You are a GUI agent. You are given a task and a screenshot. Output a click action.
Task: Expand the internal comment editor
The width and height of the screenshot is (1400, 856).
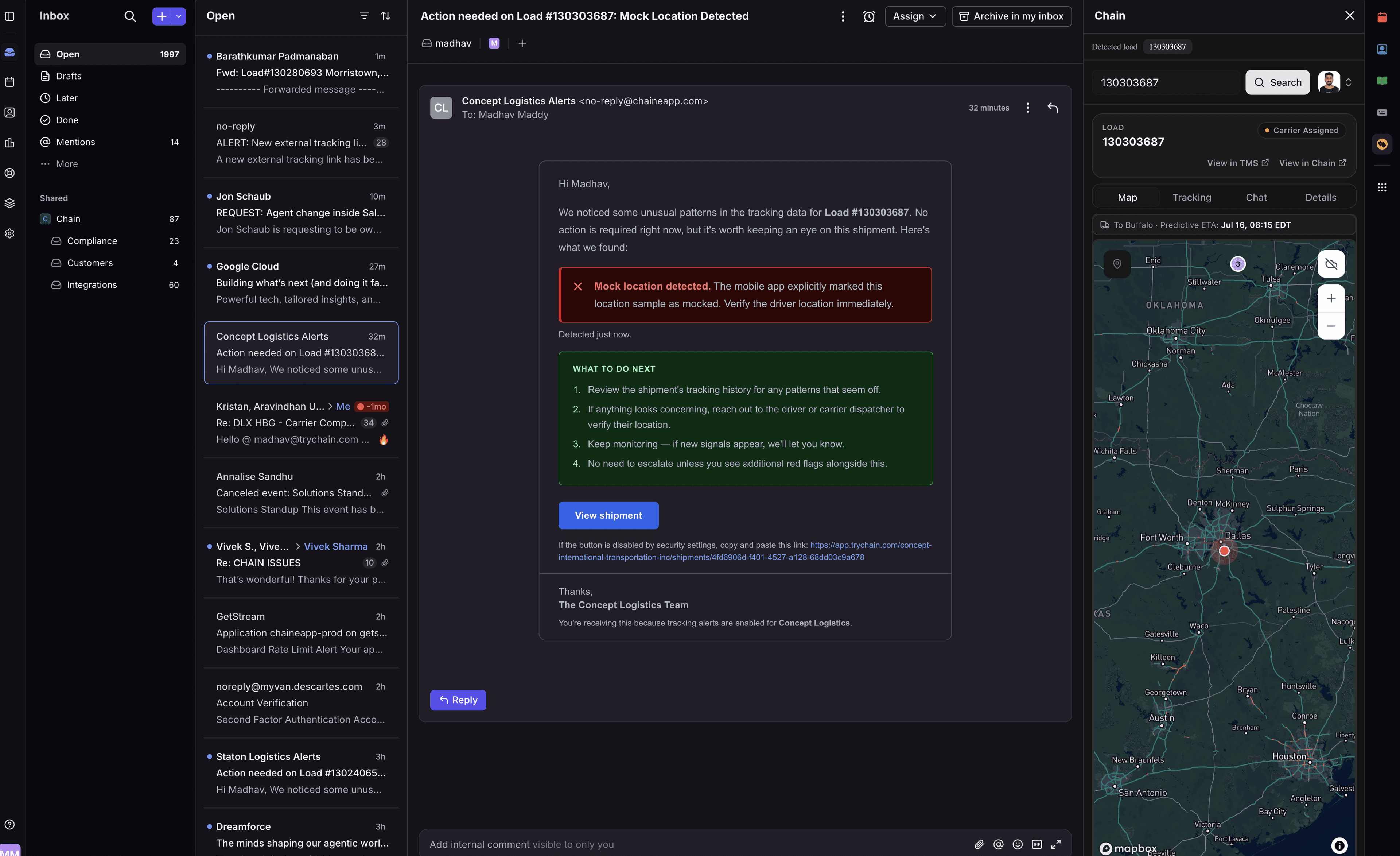point(1056,844)
